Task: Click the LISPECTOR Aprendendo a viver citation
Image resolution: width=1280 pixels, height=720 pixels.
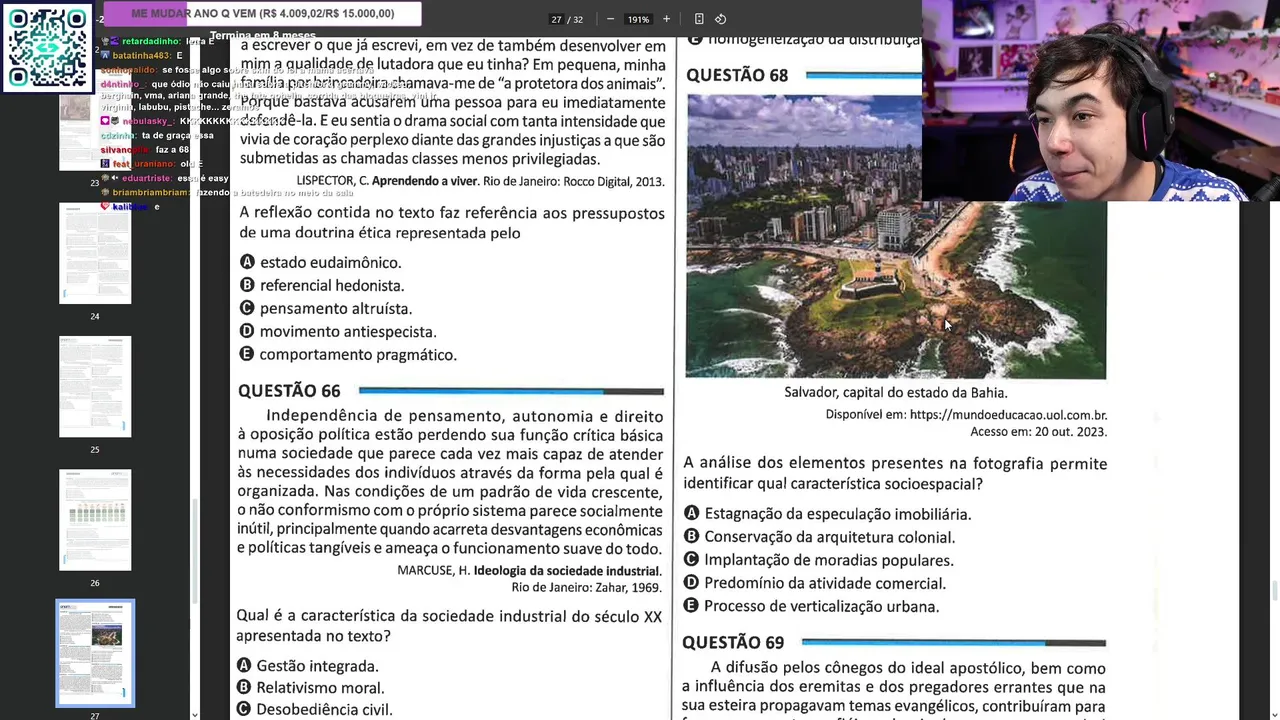Action: [480, 181]
